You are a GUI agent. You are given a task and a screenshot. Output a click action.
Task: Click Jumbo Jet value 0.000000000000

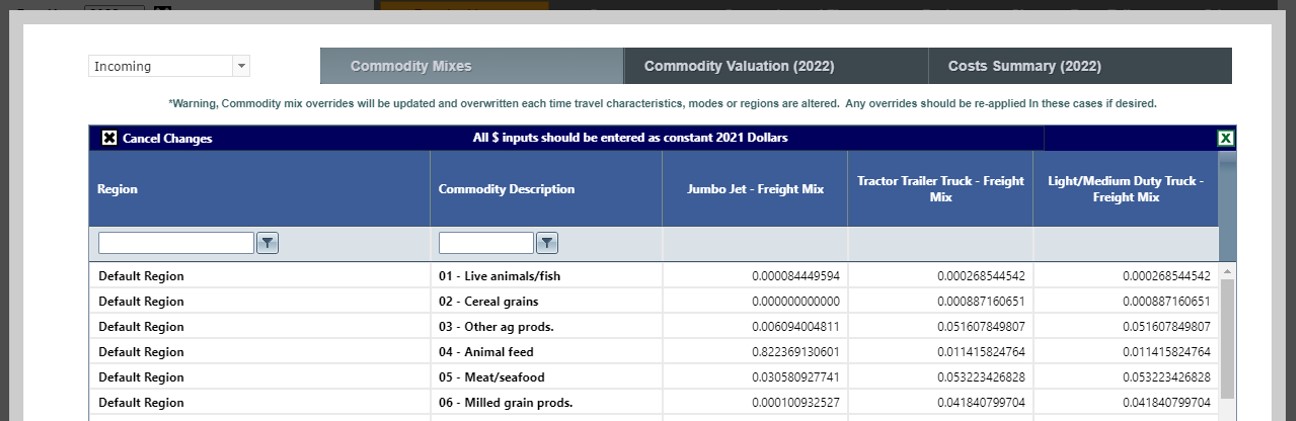[796, 301]
